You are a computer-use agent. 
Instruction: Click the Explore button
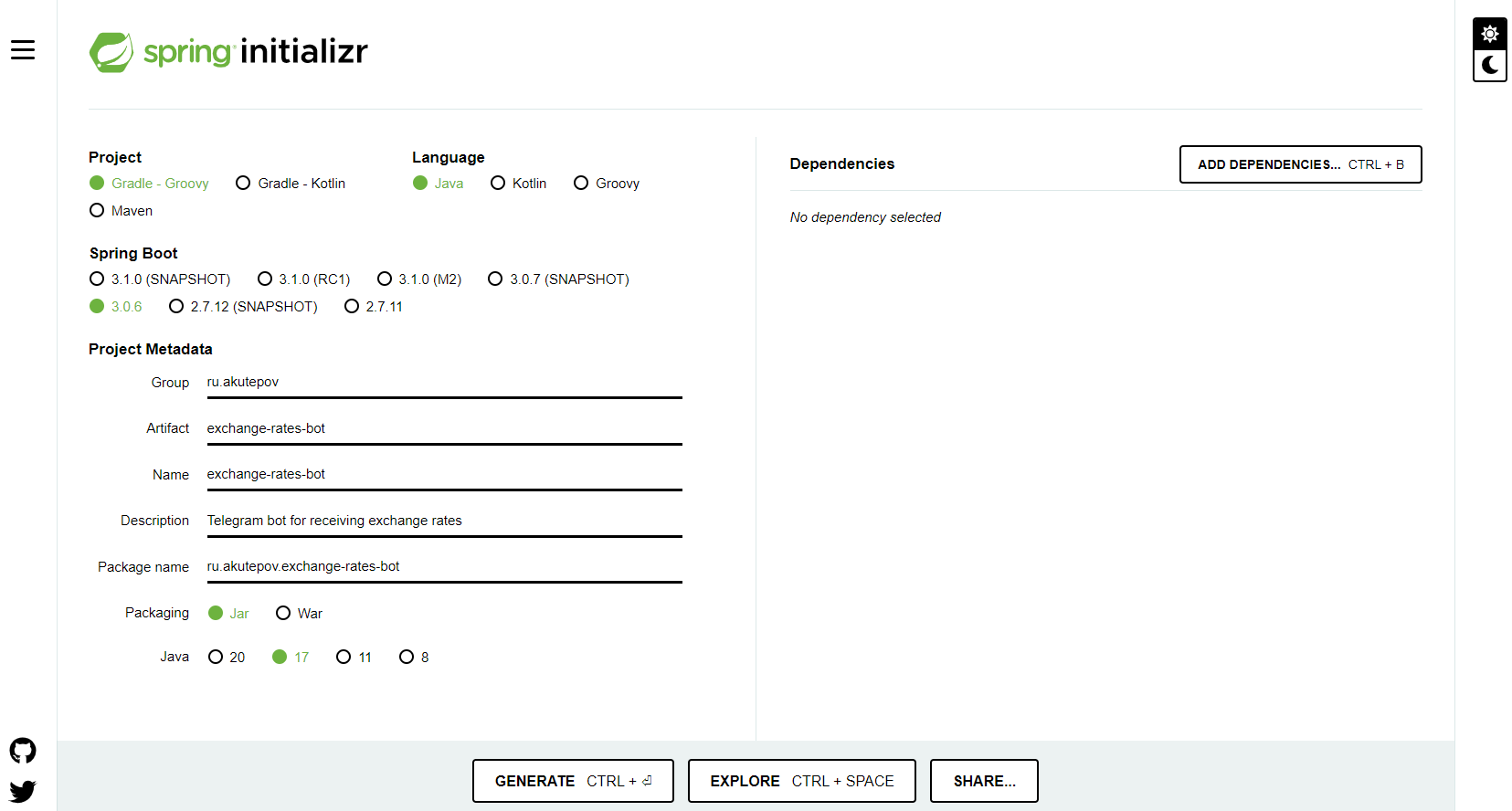[x=801, y=781]
